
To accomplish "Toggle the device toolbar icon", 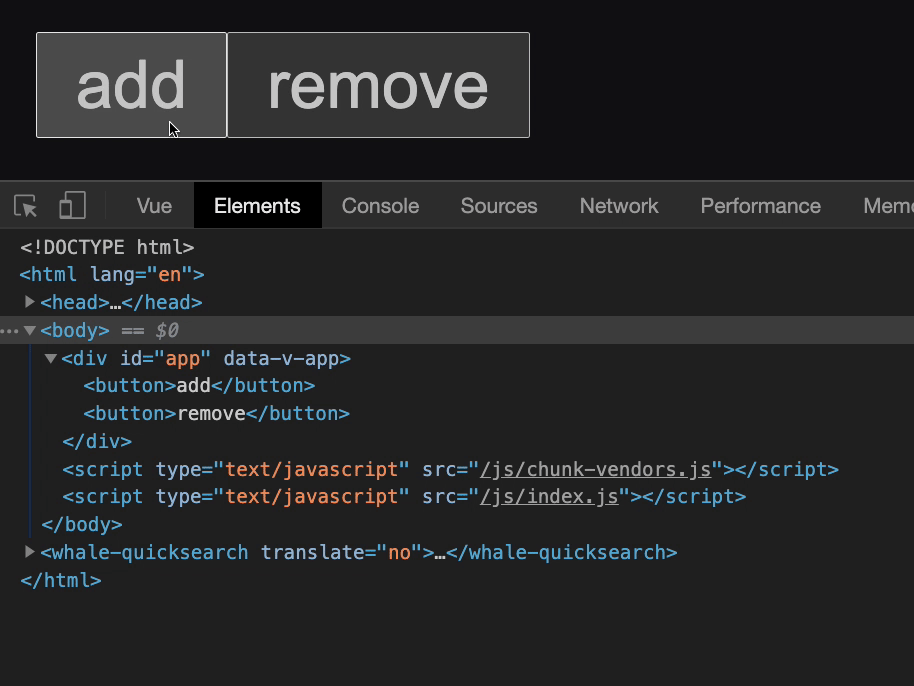I will tap(72, 206).
